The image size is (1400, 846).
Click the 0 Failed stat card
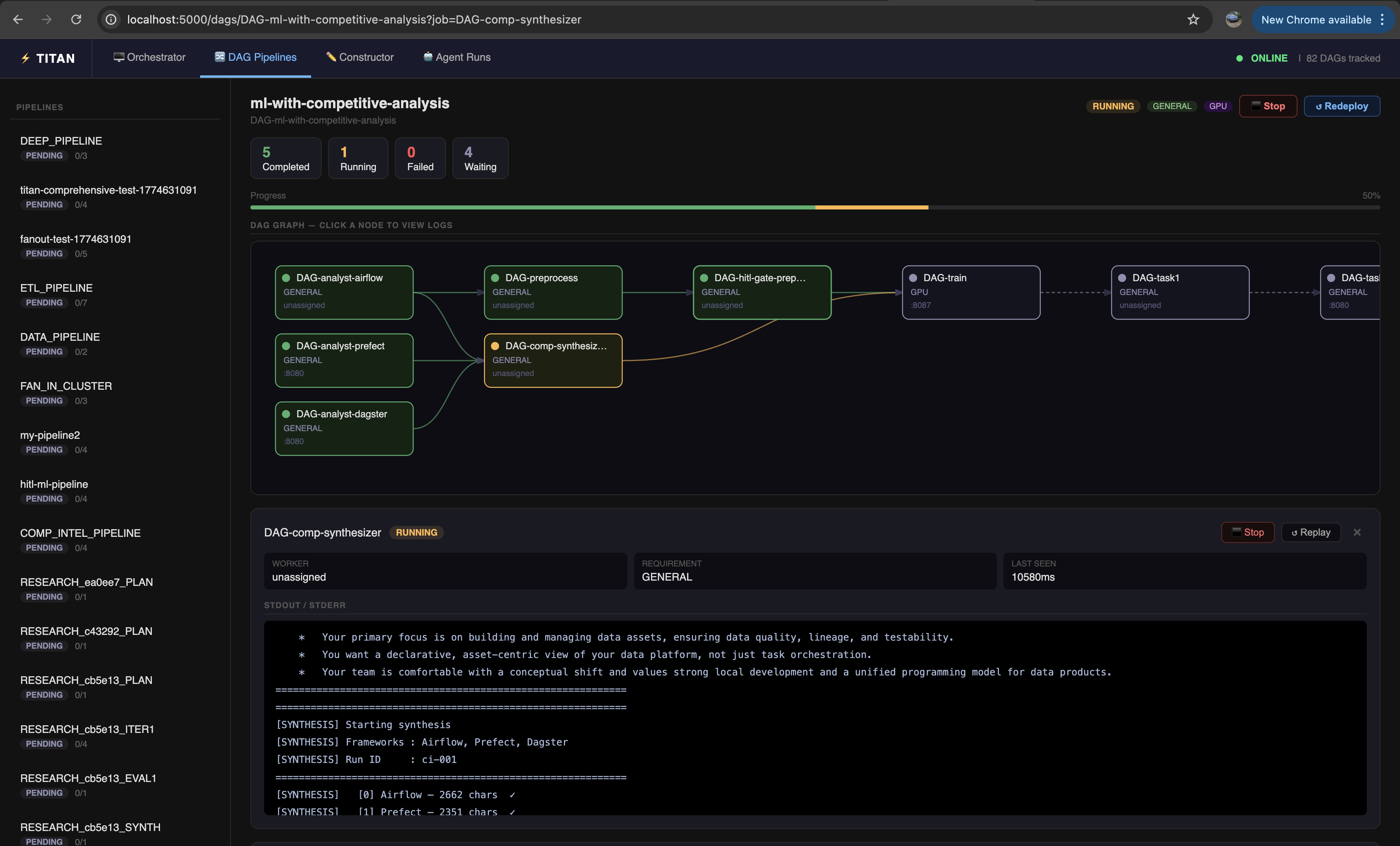(420, 158)
